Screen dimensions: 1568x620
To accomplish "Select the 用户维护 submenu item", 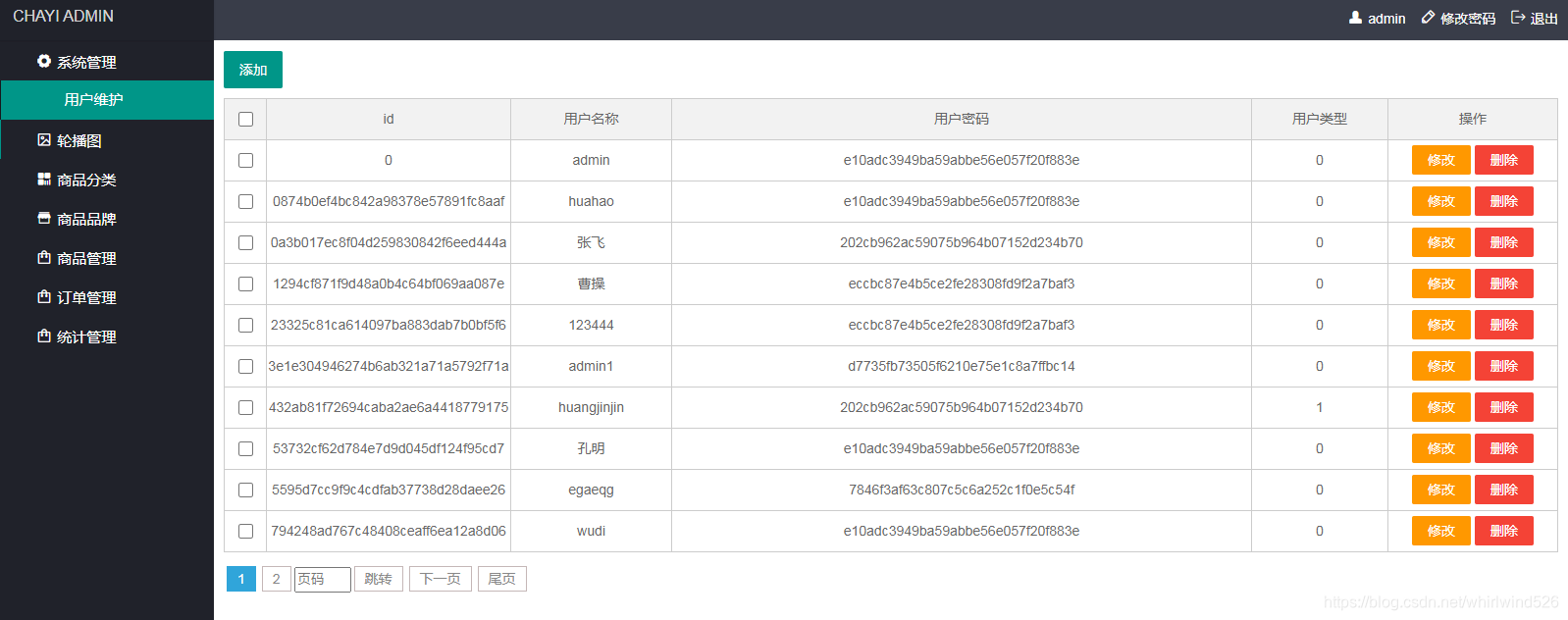I will (107, 100).
